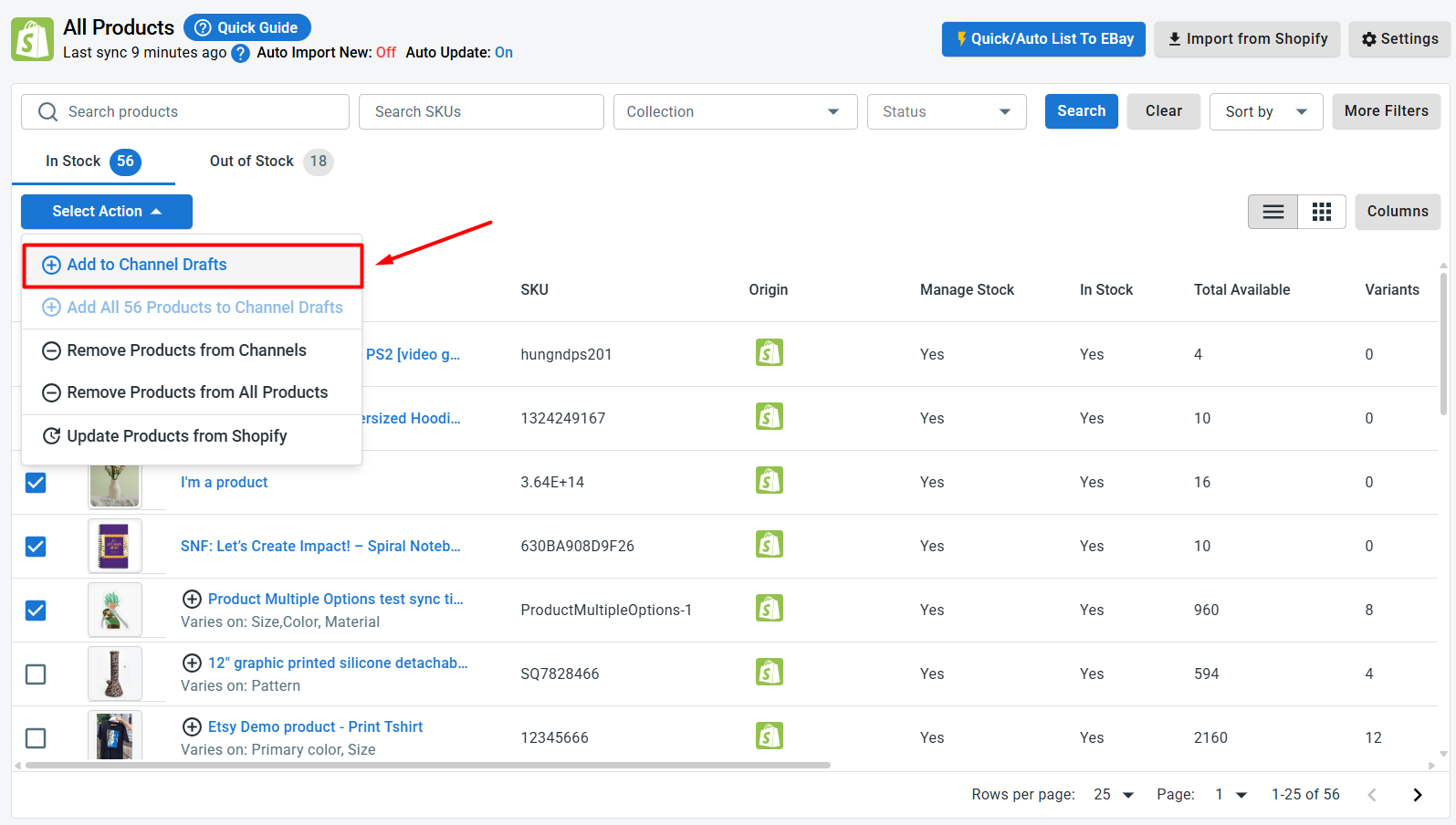The image size is (1456, 825).
Task: Choose Add to Channel Drafts
Action: point(193,266)
